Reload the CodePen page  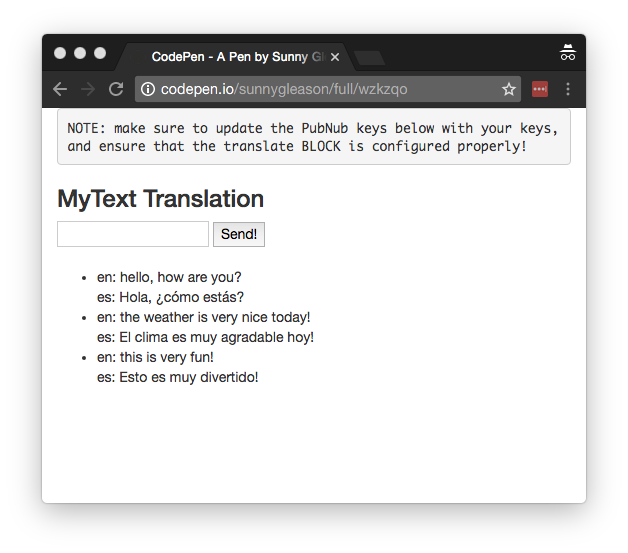pyautogui.click(x=116, y=89)
